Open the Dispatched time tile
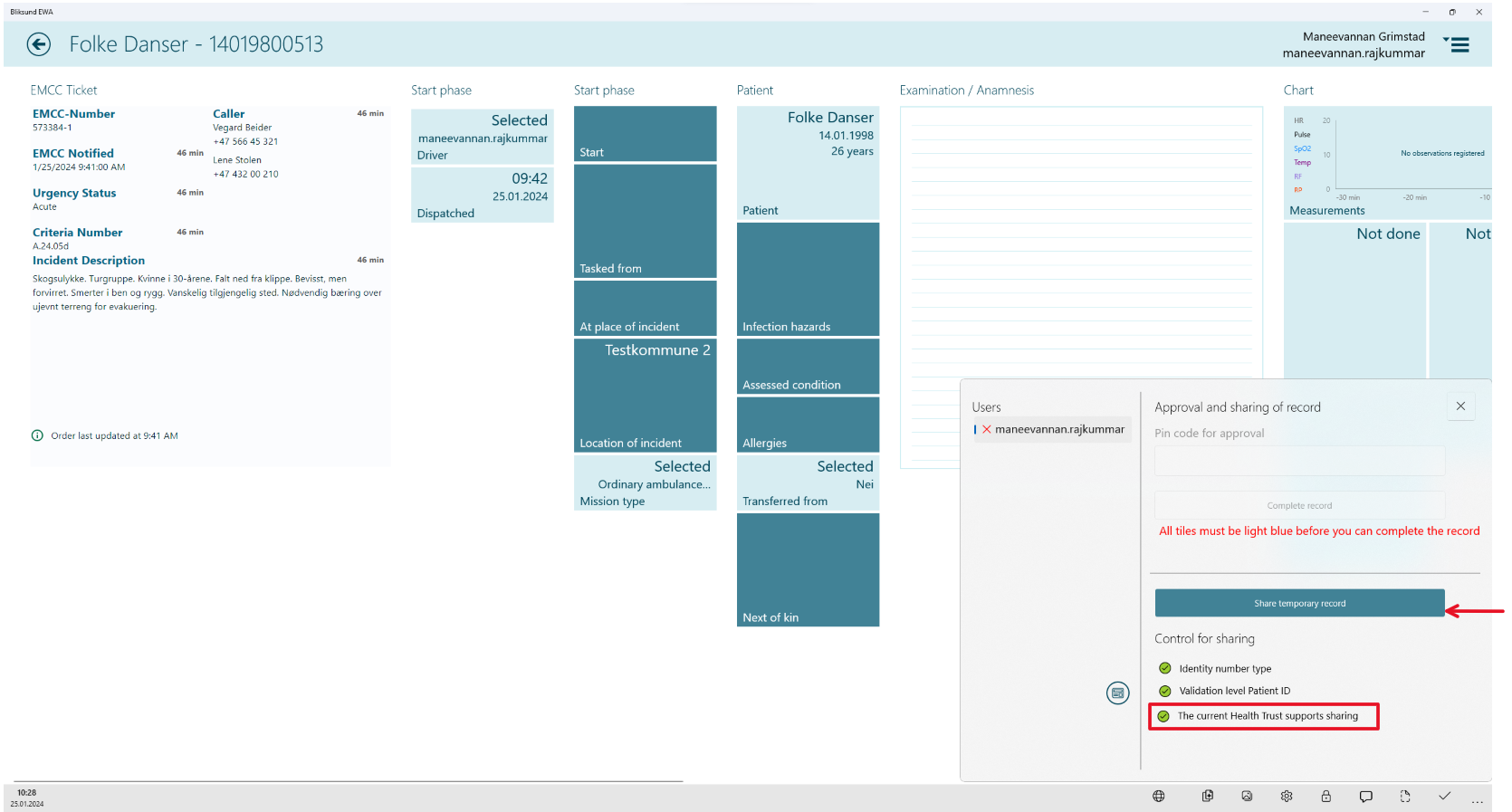 (x=483, y=195)
